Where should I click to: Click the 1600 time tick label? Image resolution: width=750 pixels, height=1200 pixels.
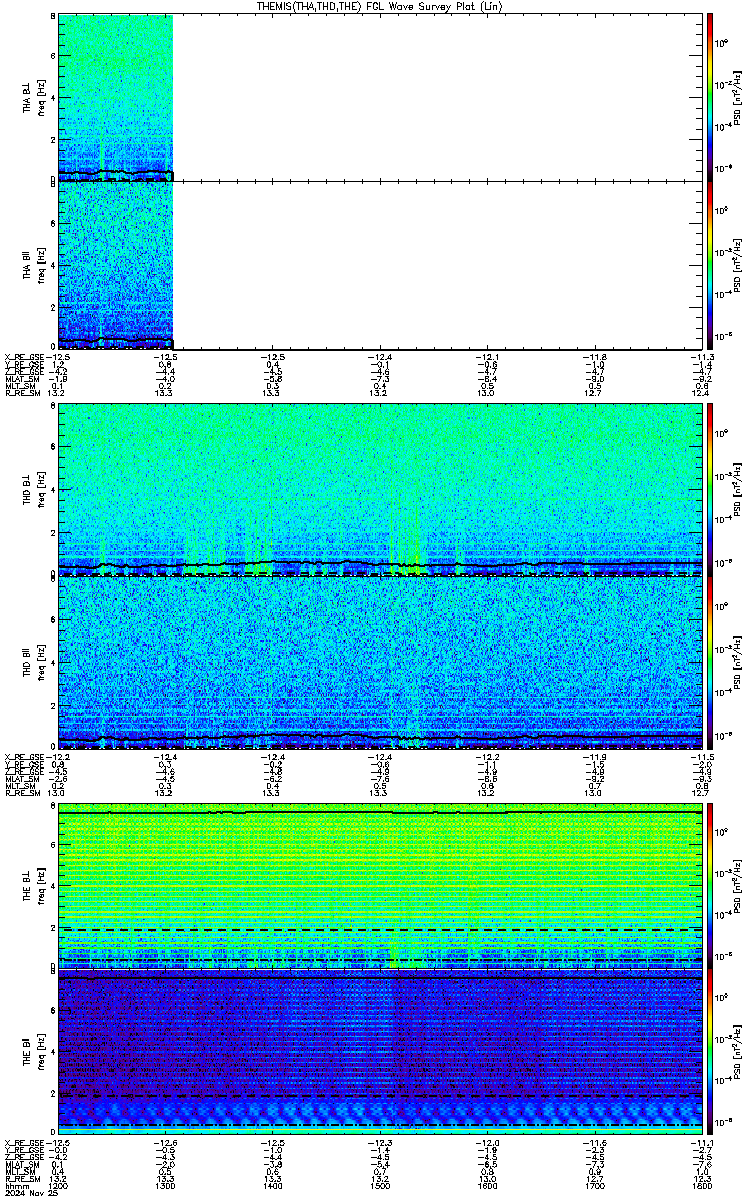(487, 1186)
